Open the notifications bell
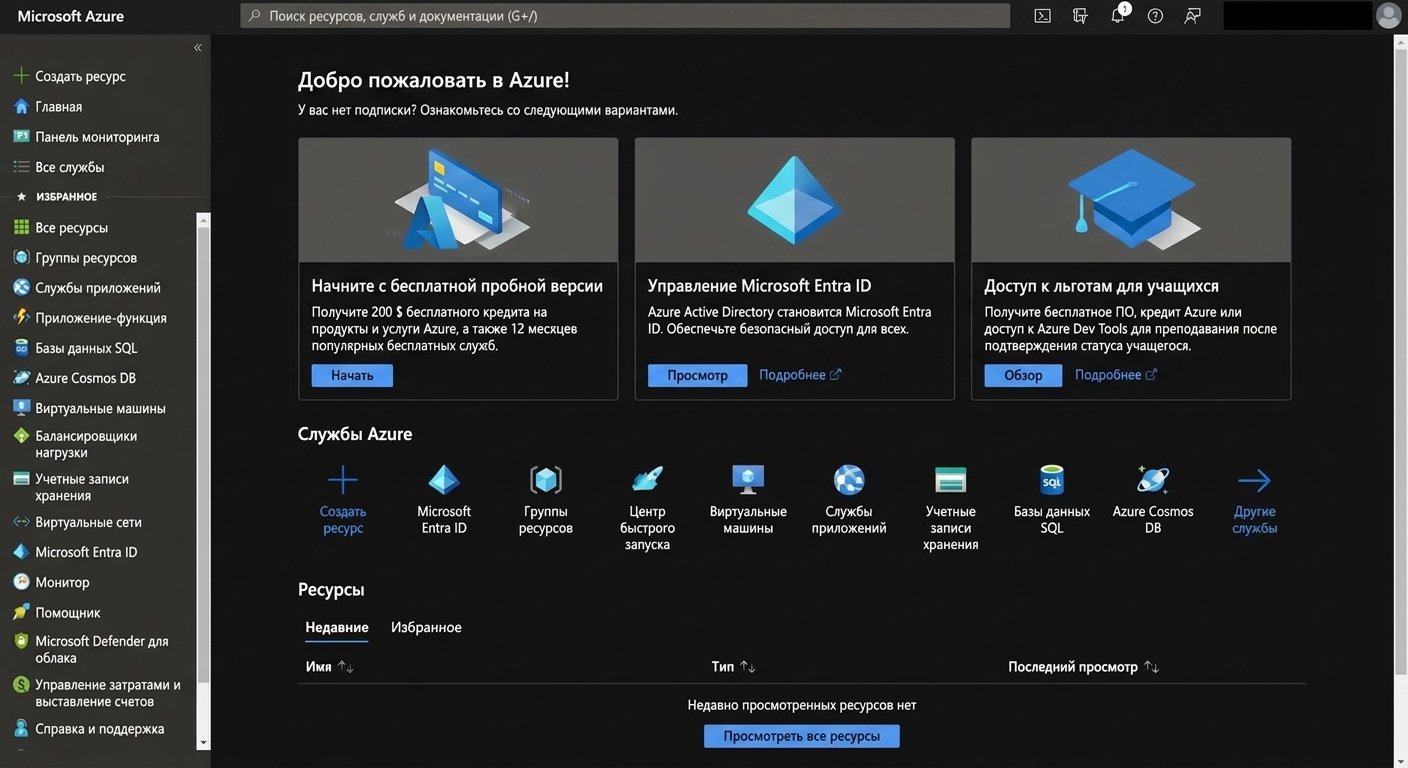 pyautogui.click(x=1119, y=15)
